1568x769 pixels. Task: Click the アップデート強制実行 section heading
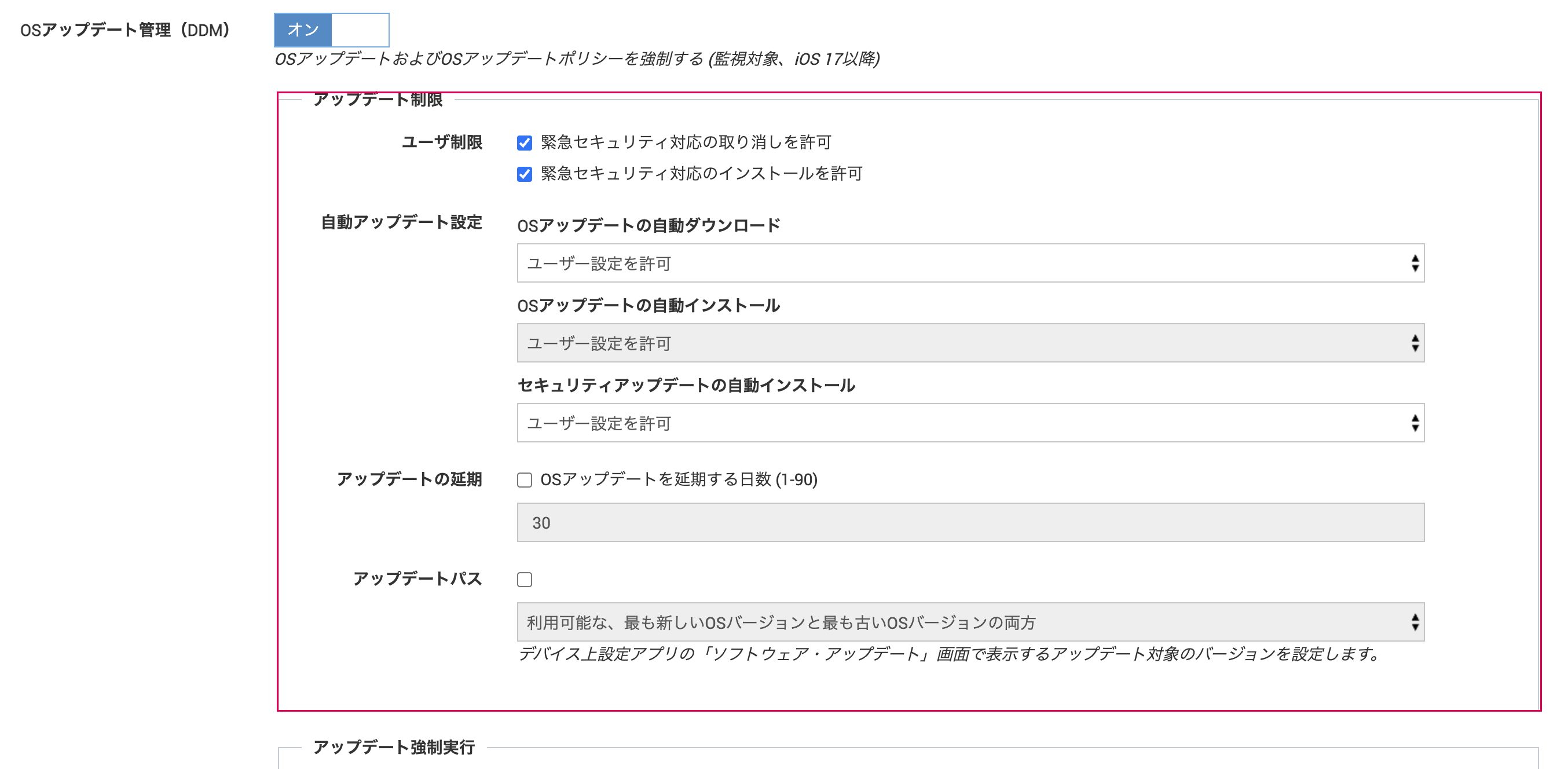point(394,747)
